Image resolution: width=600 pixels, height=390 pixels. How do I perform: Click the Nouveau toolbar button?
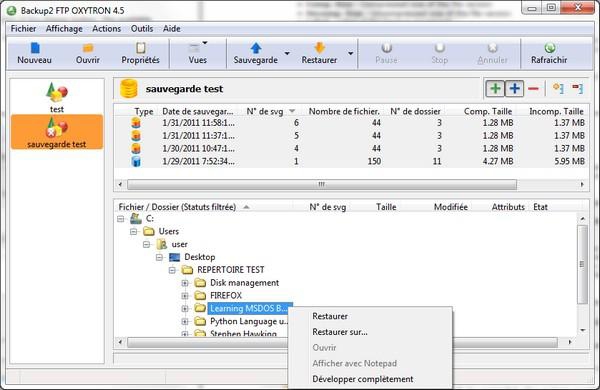click(34, 53)
